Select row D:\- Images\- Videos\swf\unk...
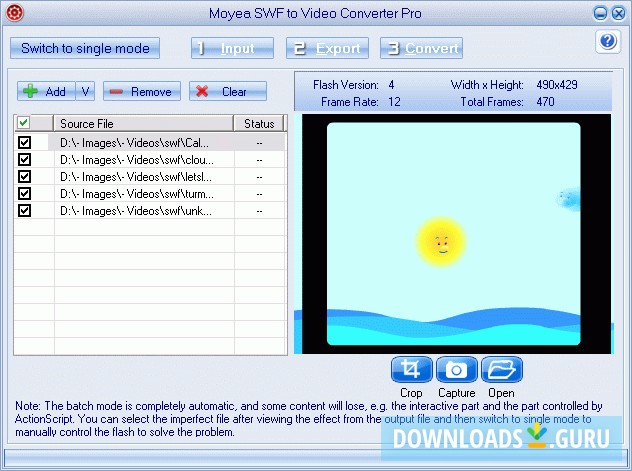 [x=150, y=210]
